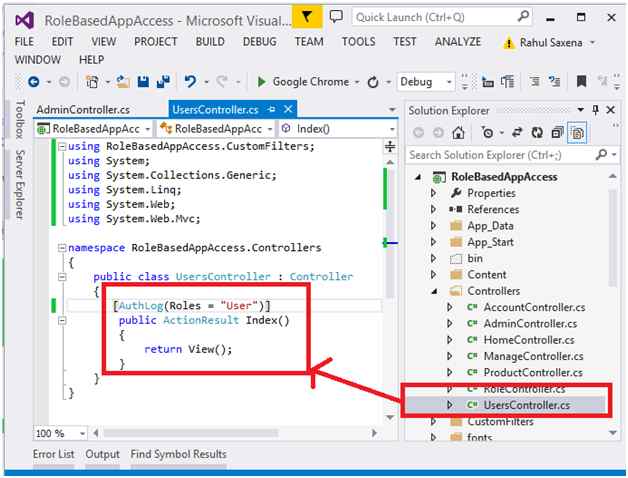Open Find Symbol Results tab
This screenshot has width=628, height=478.
coord(179,454)
